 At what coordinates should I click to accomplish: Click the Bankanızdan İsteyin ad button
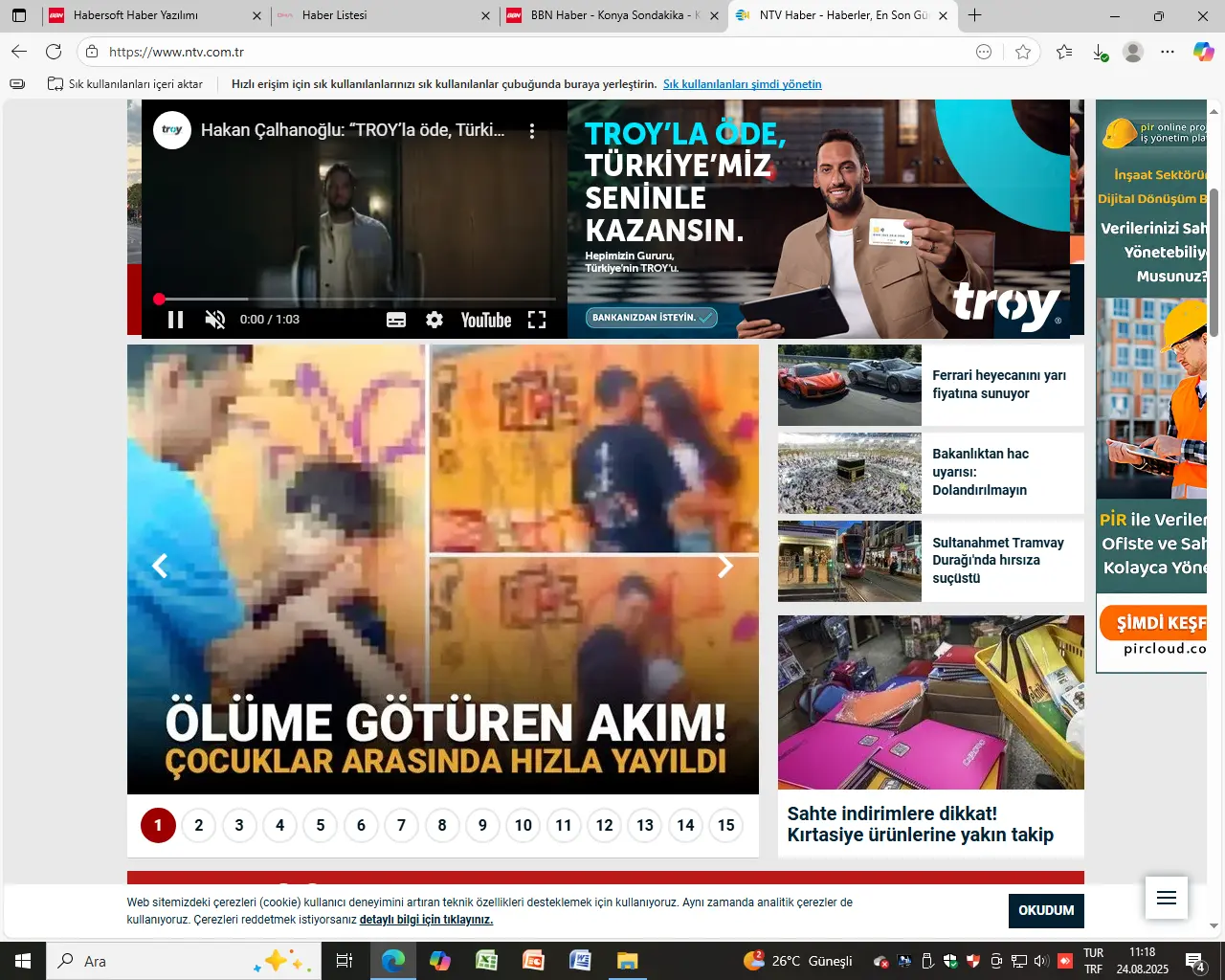[652, 317]
